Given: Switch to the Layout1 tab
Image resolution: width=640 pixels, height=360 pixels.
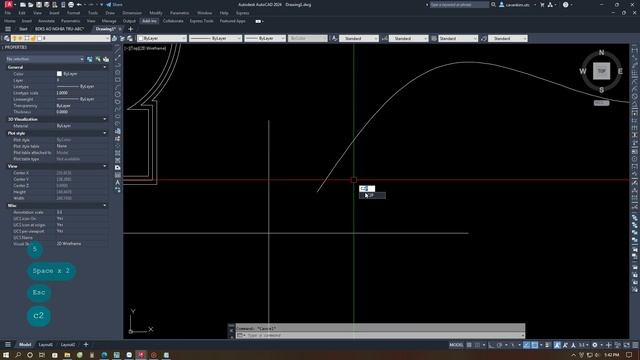Looking at the screenshot, I should click(46, 345).
